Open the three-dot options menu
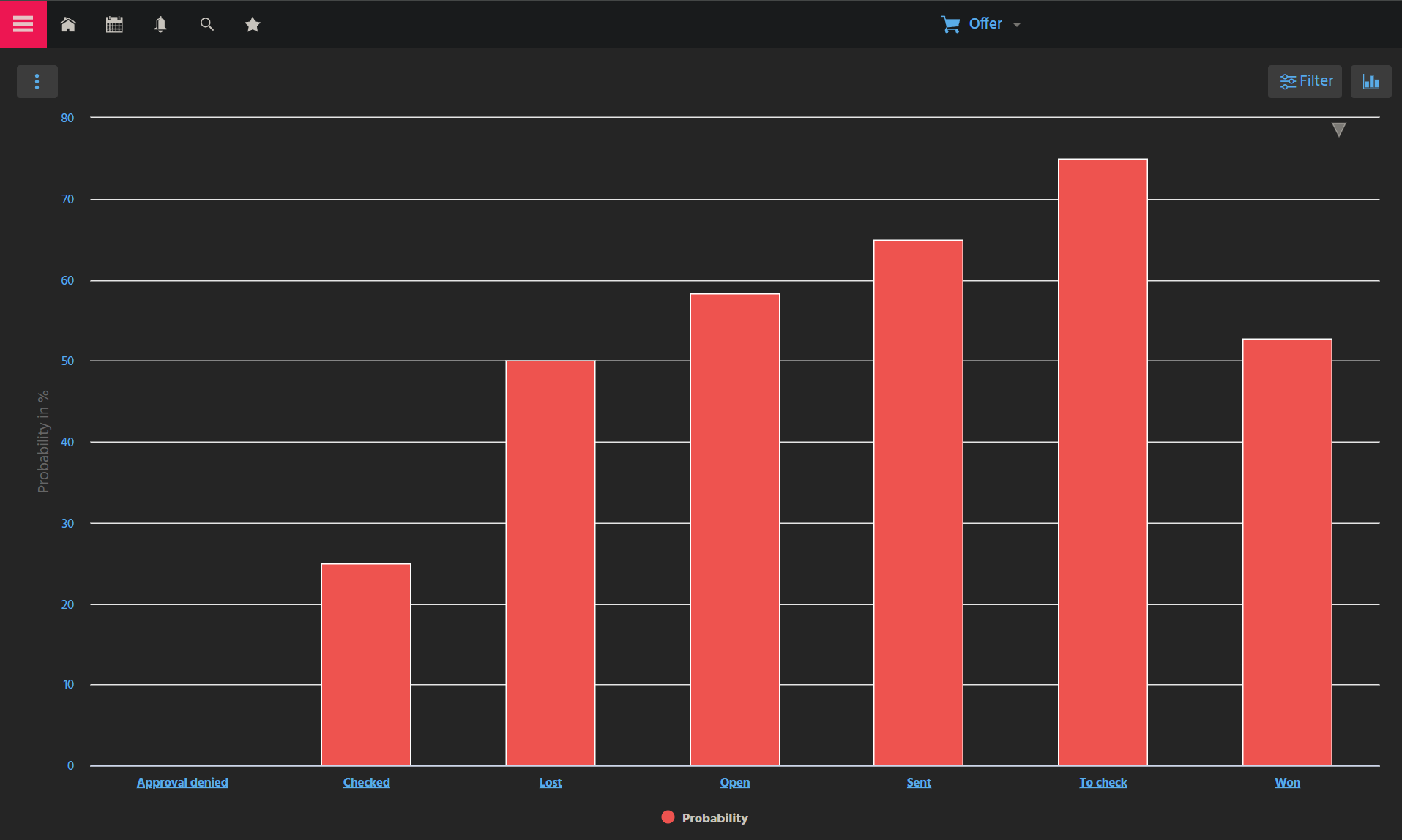 point(37,81)
